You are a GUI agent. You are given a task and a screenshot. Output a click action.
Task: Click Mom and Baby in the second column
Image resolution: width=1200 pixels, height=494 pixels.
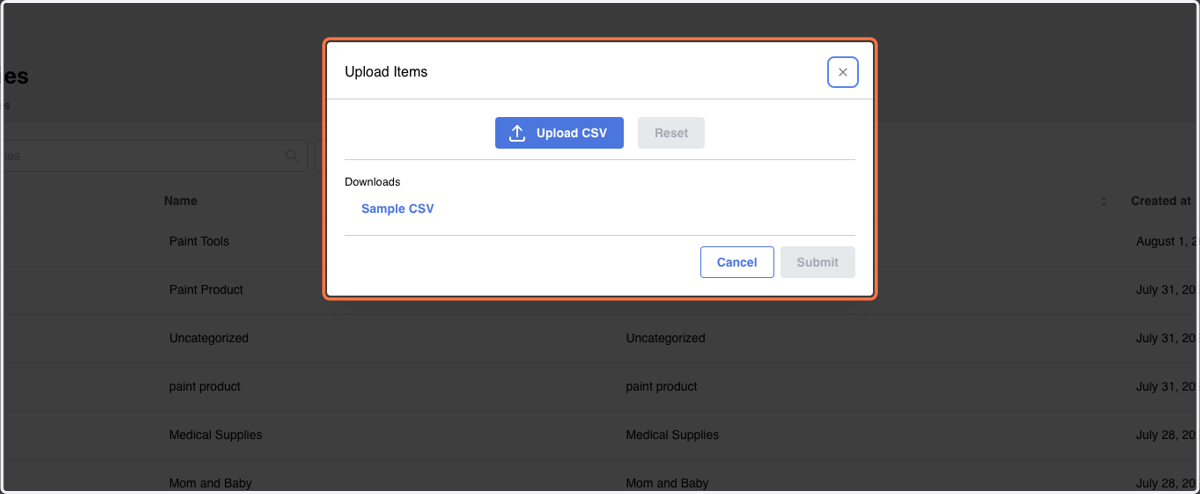click(667, 483)
